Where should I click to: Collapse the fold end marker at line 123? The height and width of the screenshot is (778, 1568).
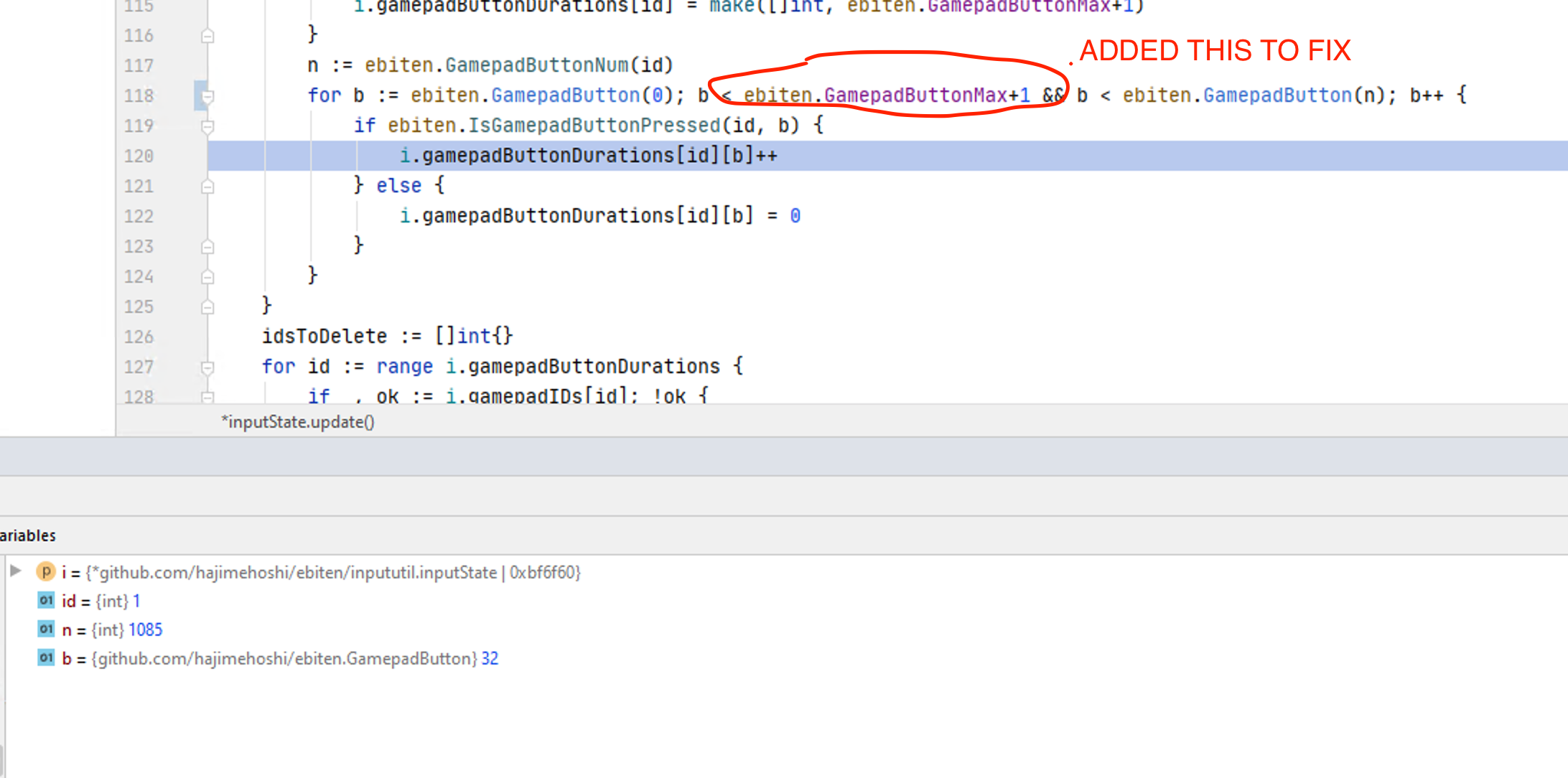coord(207,247)
